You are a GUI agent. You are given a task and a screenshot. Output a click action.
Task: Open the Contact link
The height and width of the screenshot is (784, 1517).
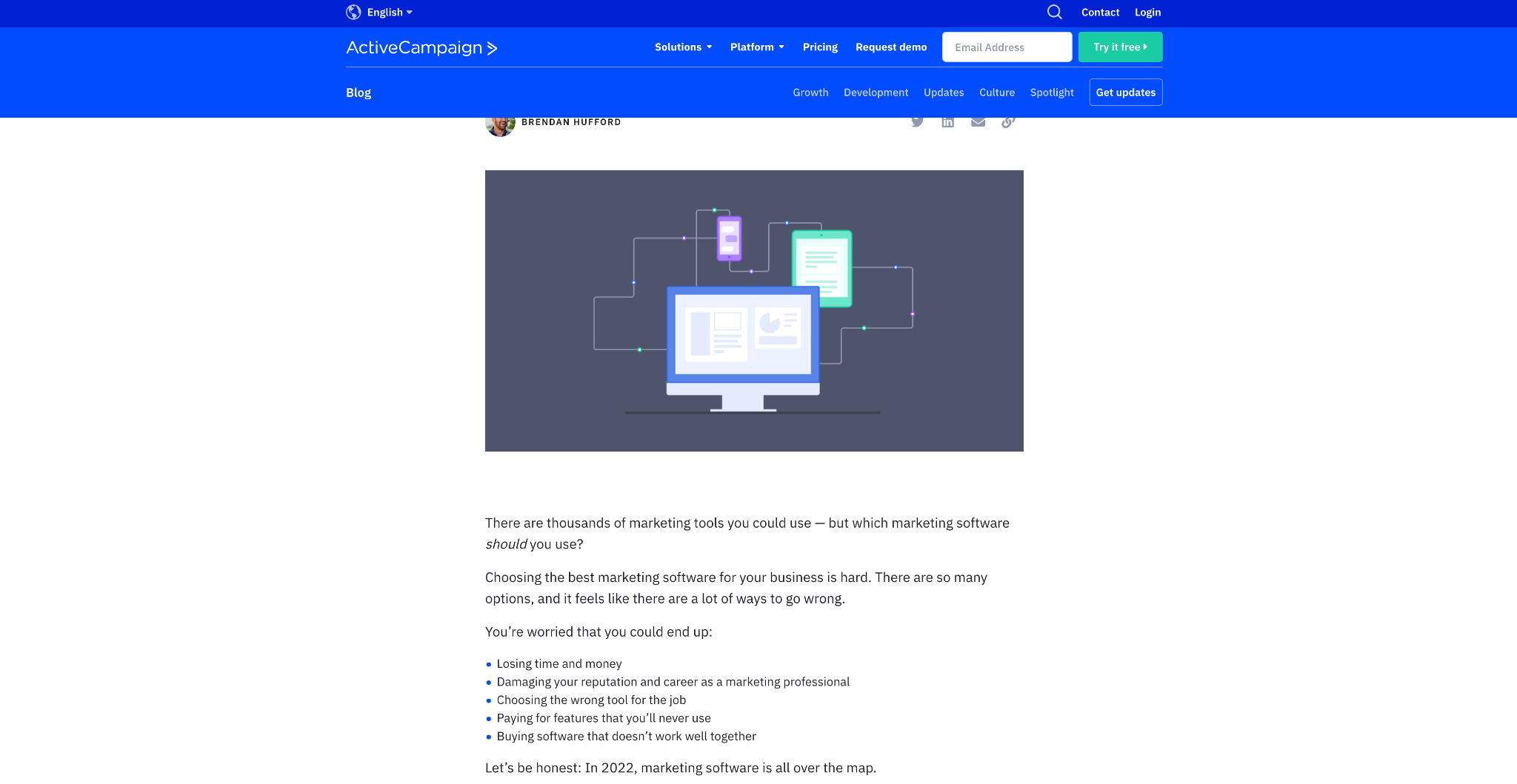pyautogui.click(x=1100, y=12)
